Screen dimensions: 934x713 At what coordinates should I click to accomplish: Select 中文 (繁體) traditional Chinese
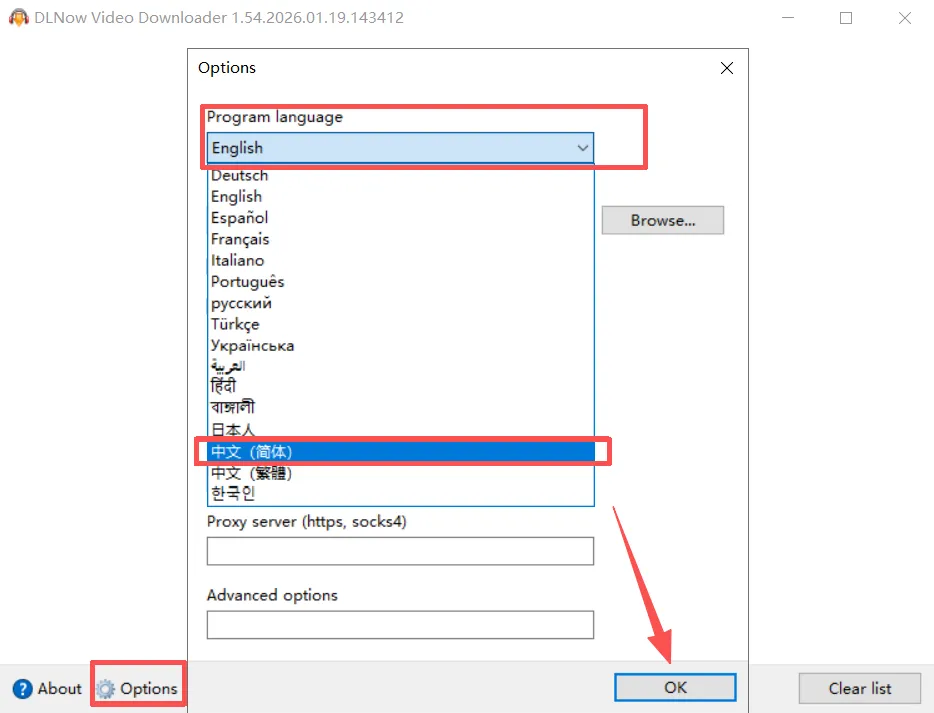coord(401,473)
